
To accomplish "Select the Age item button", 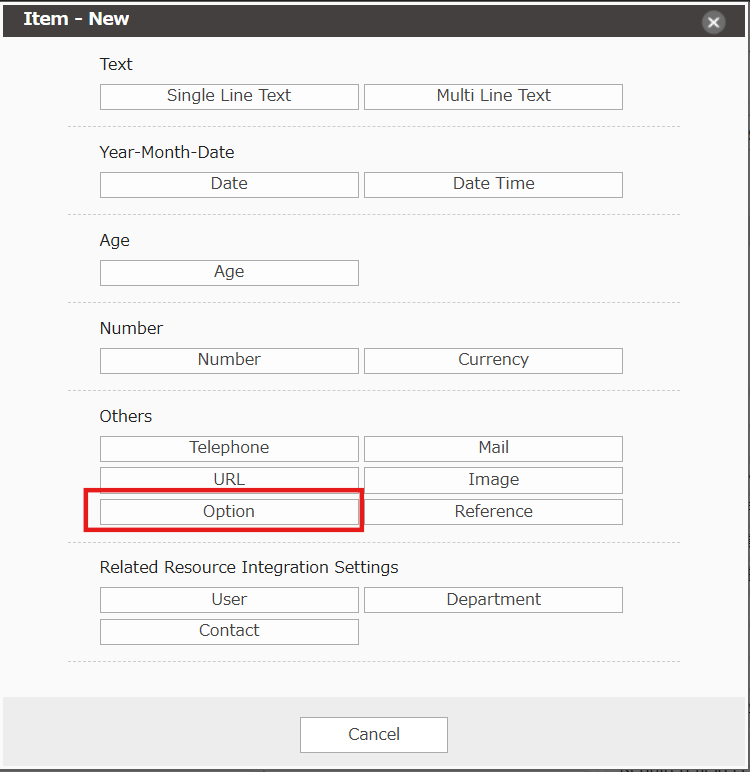I will (229, 272).
